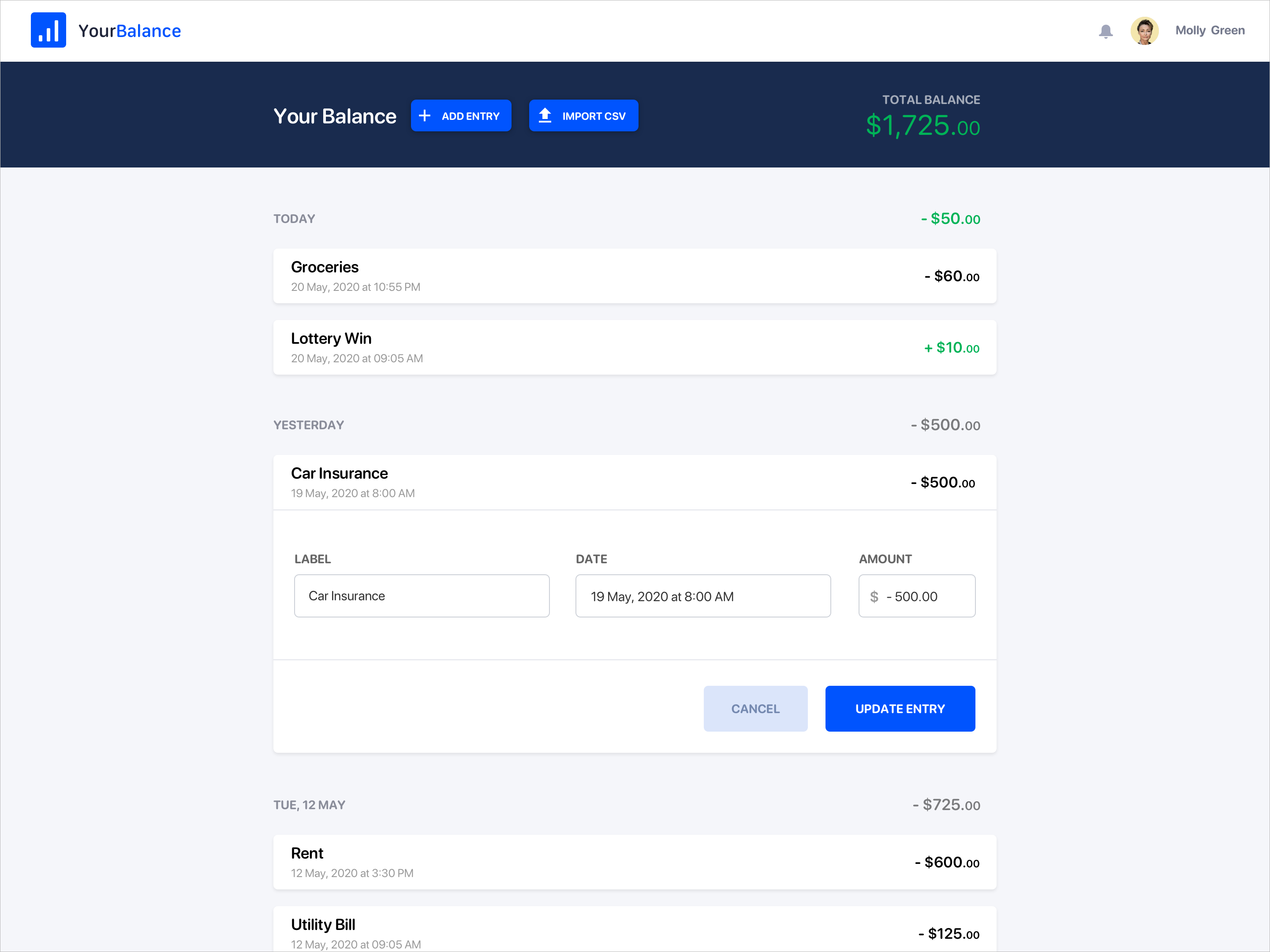1270x952 pixels.
Task: Click the Label input containing Car Insurance
Action: pyautogui.click(x=422, y=596)
